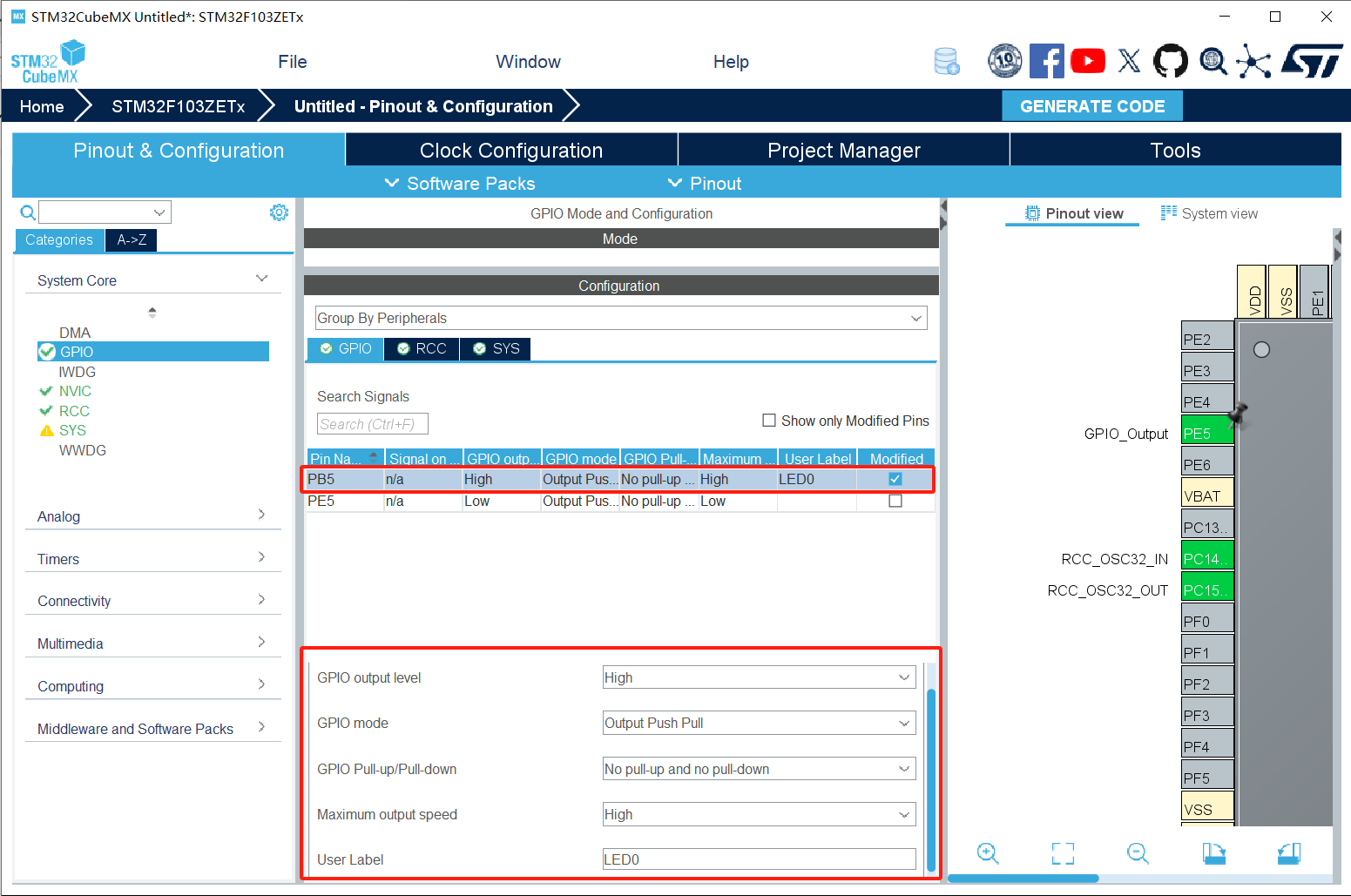Open the Group By Peripherals dropdown

[621, 318]
